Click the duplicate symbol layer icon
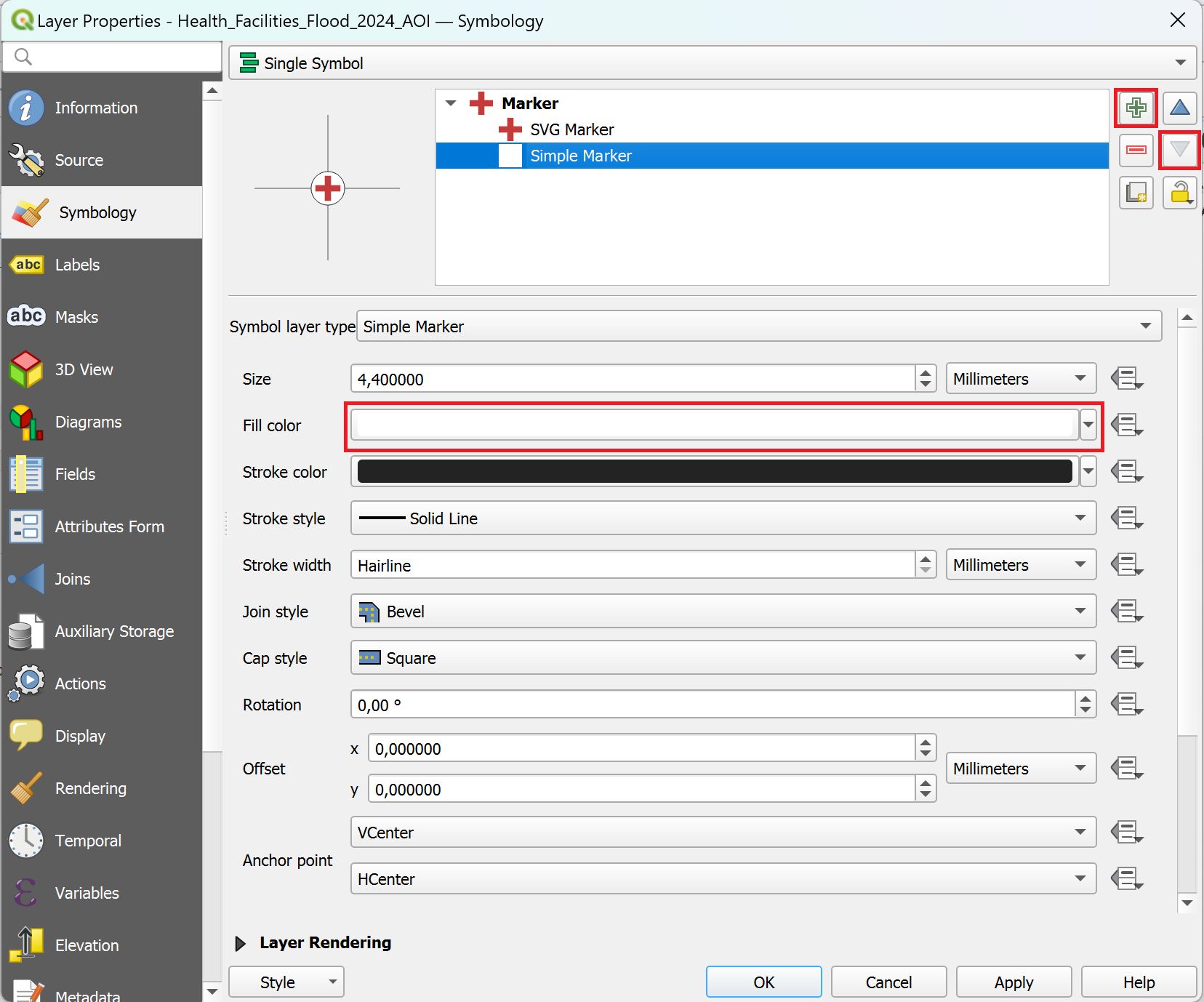Screen dimensions: 1204x1002 (x=1136, y=193)
